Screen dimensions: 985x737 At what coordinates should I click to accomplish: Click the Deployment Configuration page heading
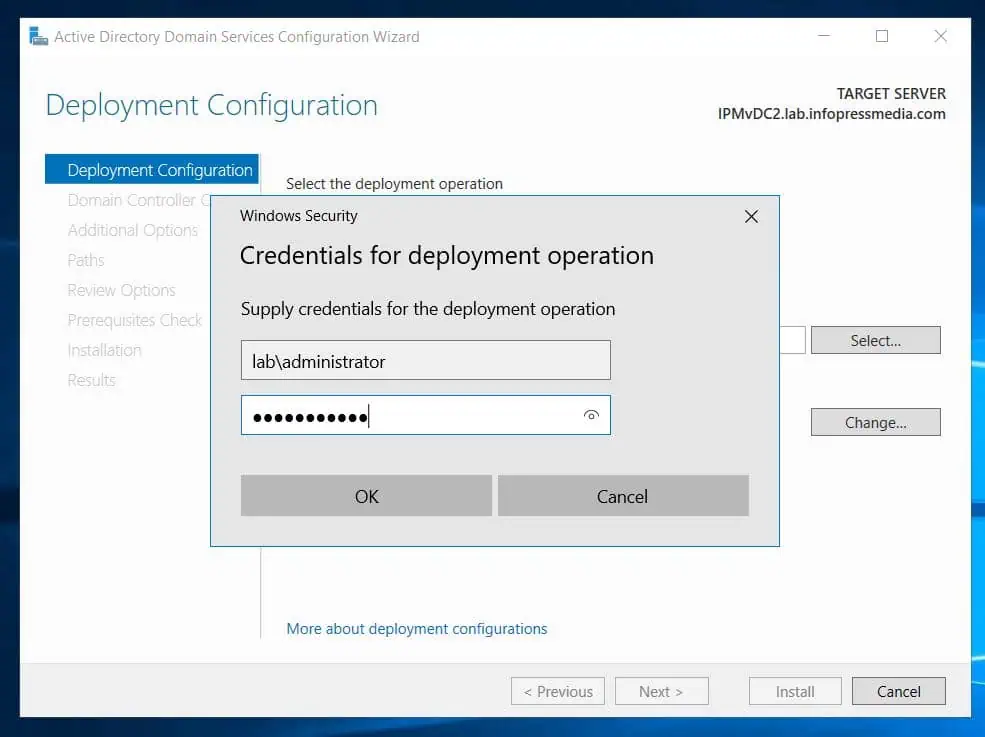coord(212,105)
